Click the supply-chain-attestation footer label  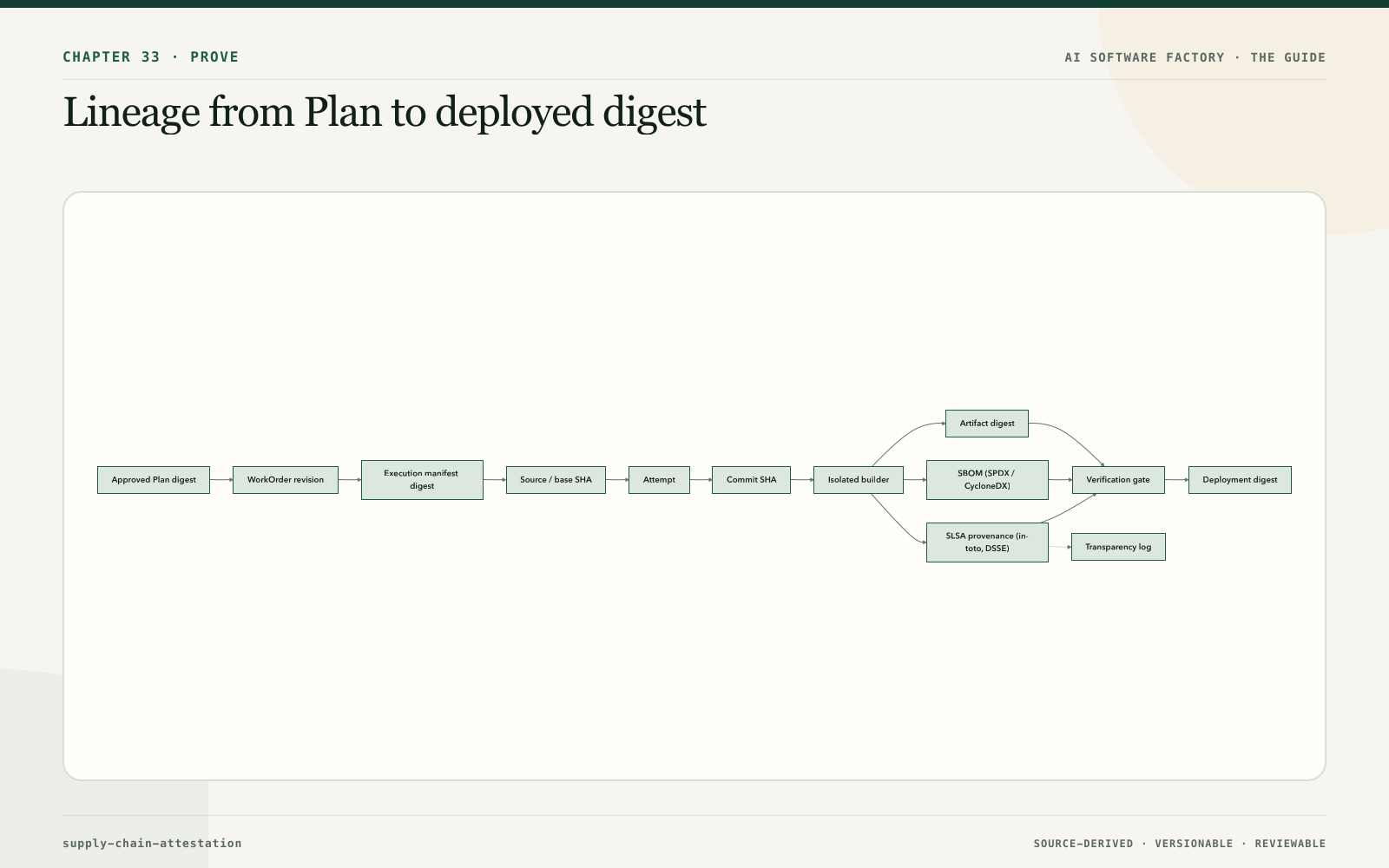[152, 843]
